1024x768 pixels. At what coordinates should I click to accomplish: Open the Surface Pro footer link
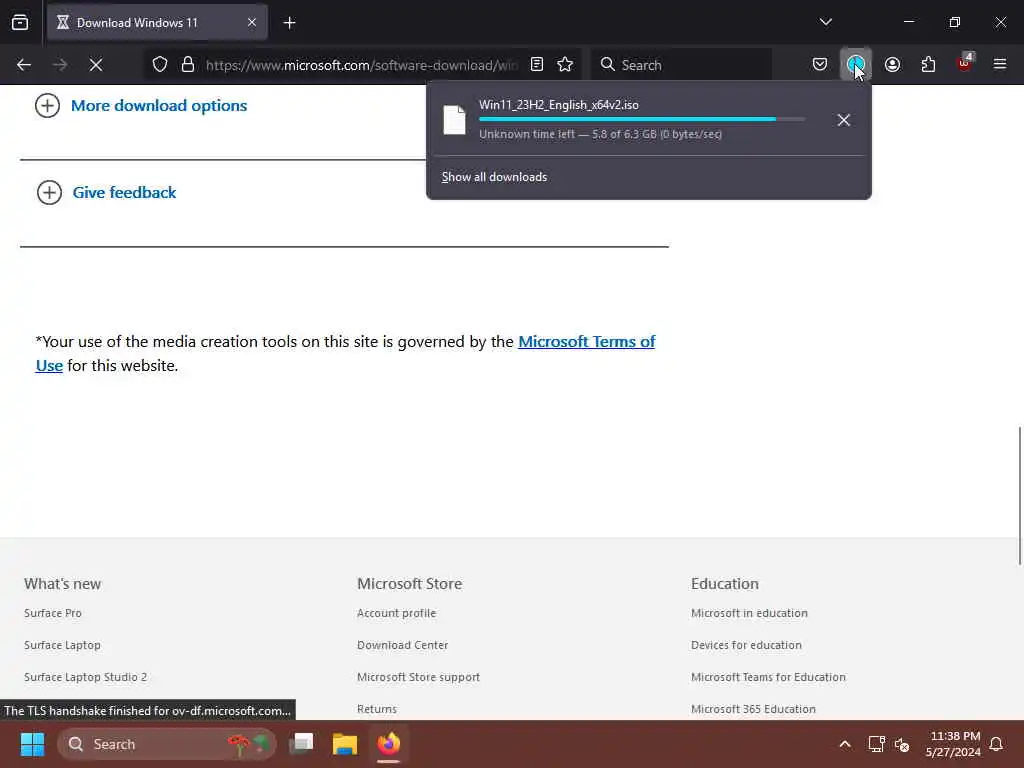(x=53, y=613)
